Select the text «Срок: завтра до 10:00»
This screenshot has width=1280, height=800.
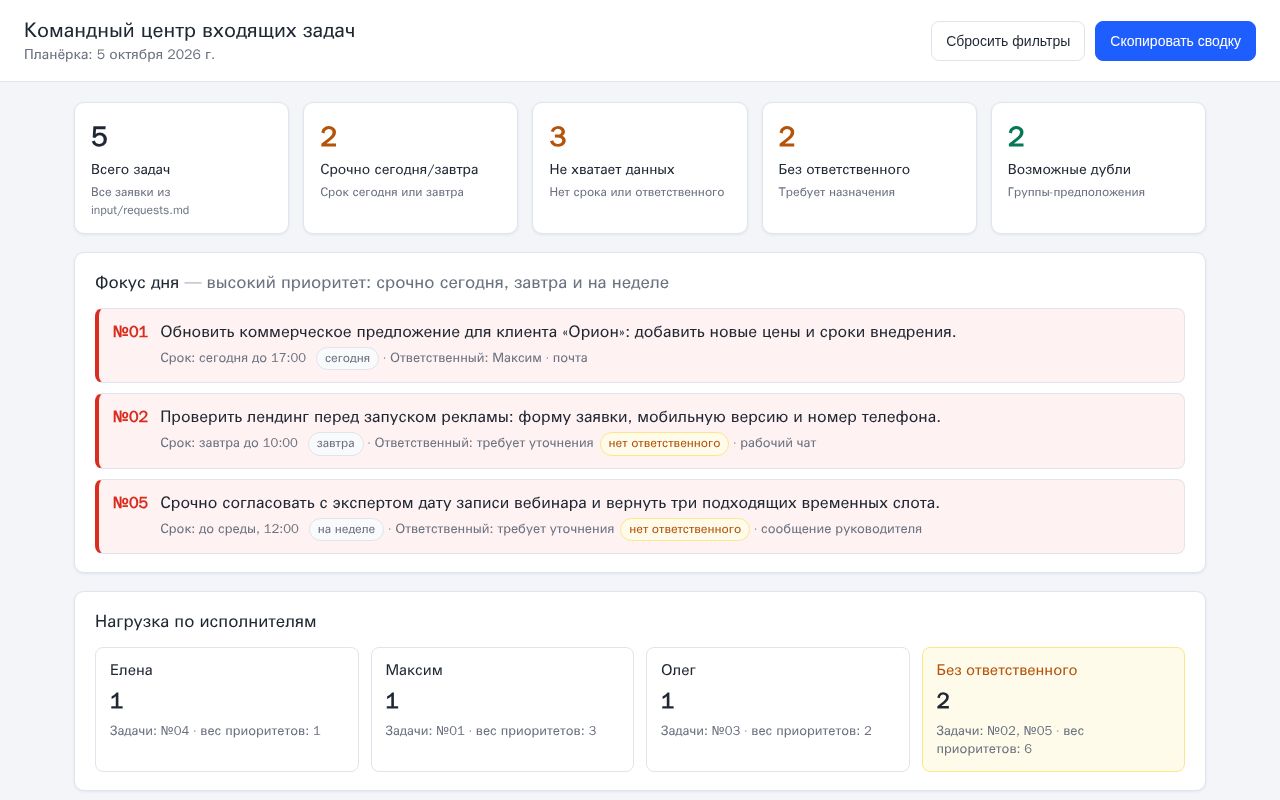tap(229, 443)
